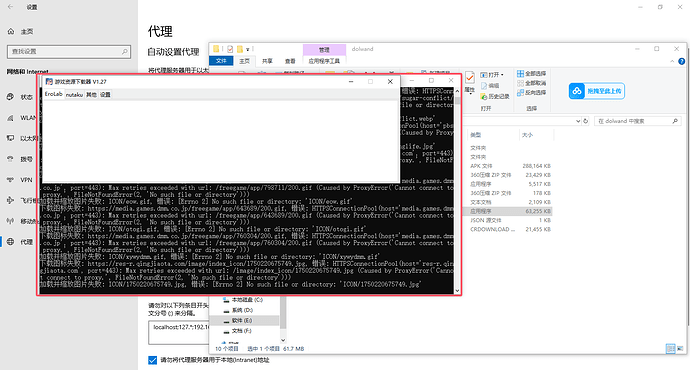Click the address bar refresh icon
Screen dimensions: 690x370
(x=586, y=121)
